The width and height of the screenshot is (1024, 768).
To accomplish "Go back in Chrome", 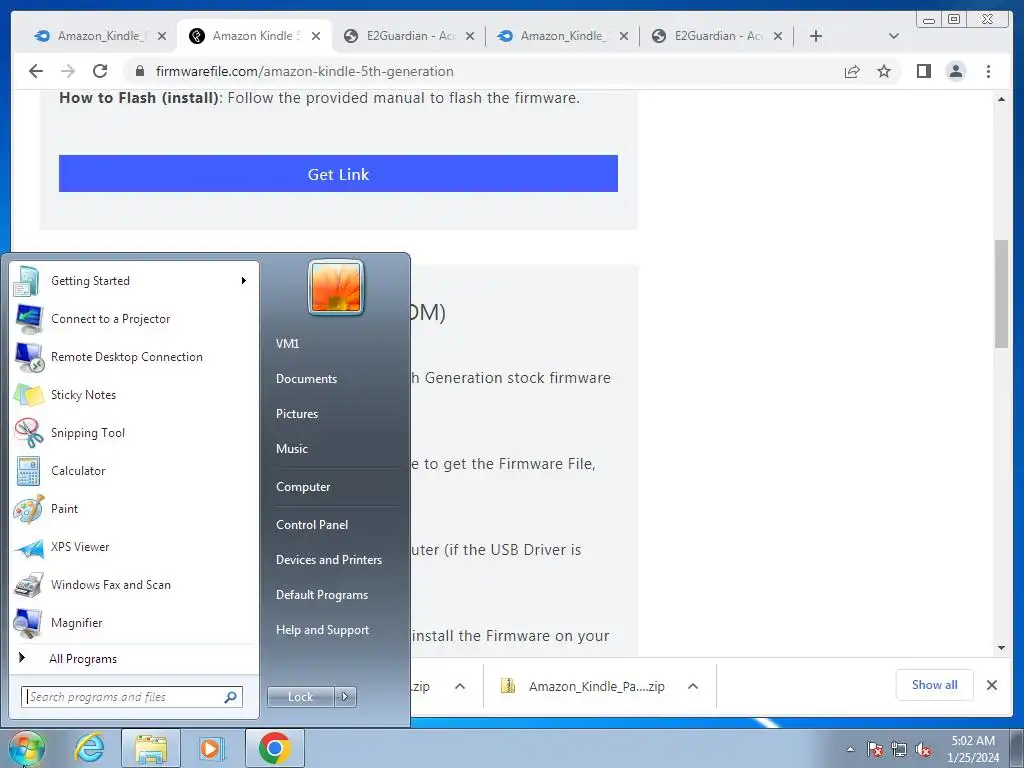I will click(36, 71).
